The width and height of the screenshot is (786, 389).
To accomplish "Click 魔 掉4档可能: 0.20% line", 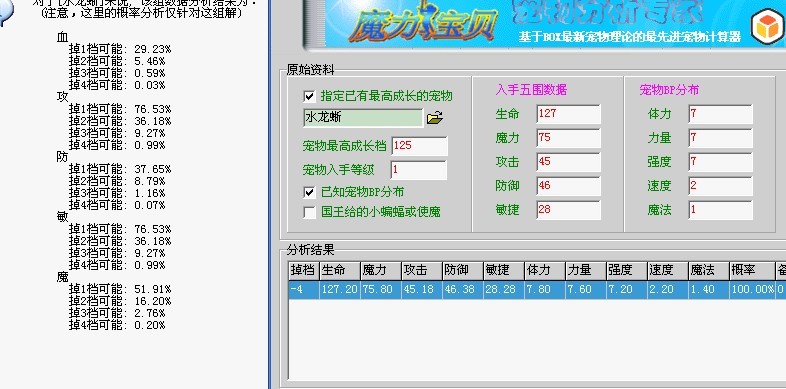I will [x=117, y=325].
